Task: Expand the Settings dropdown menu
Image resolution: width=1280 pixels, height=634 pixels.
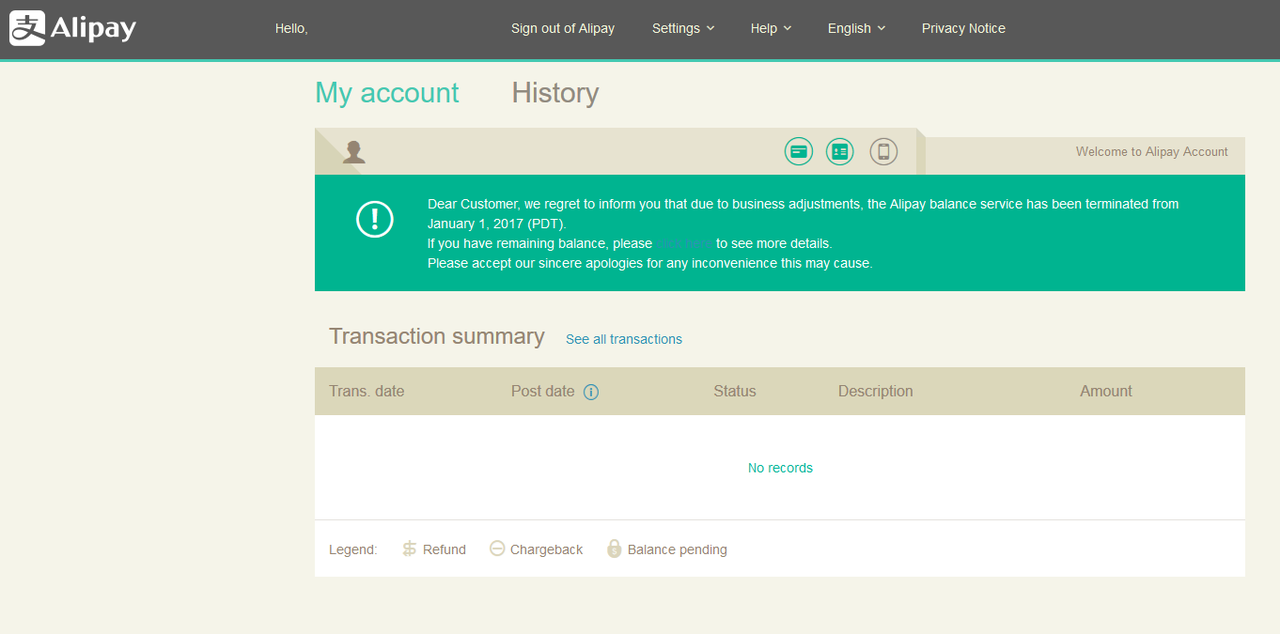Action: [x=683, y=28]
